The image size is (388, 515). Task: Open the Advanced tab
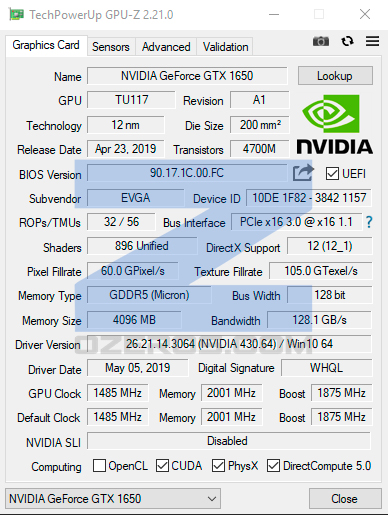[x=166, y=47]
